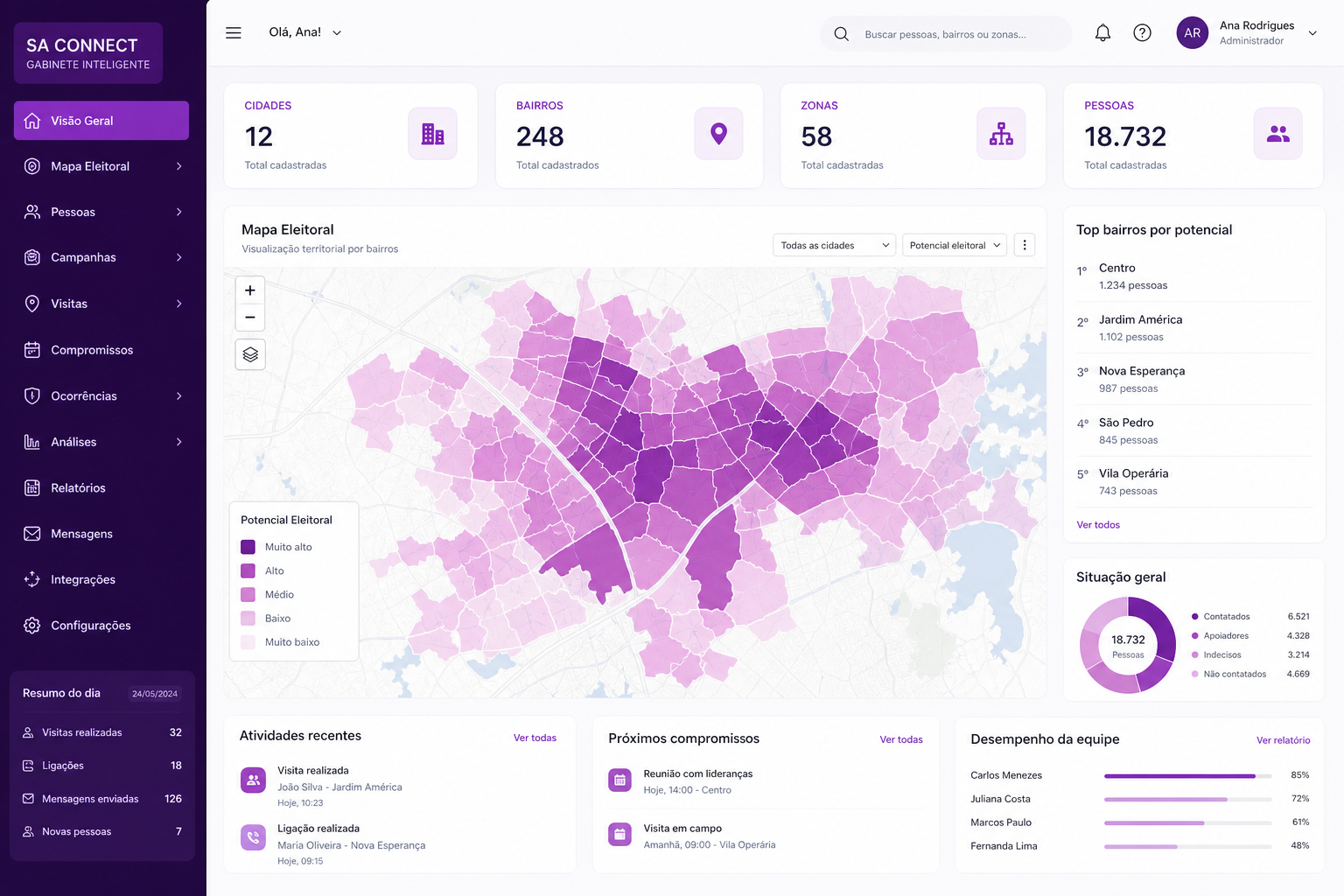This screenshot has width=1344, height=896.
Task: Click the Pessoas card people icon
Action: pos(1278,134)
